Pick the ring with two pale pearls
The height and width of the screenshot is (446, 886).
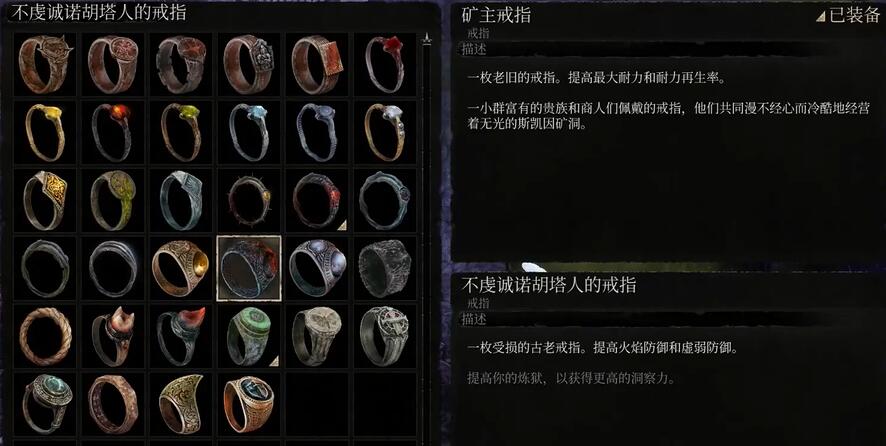pyautogui.click(x=316, y=268)
